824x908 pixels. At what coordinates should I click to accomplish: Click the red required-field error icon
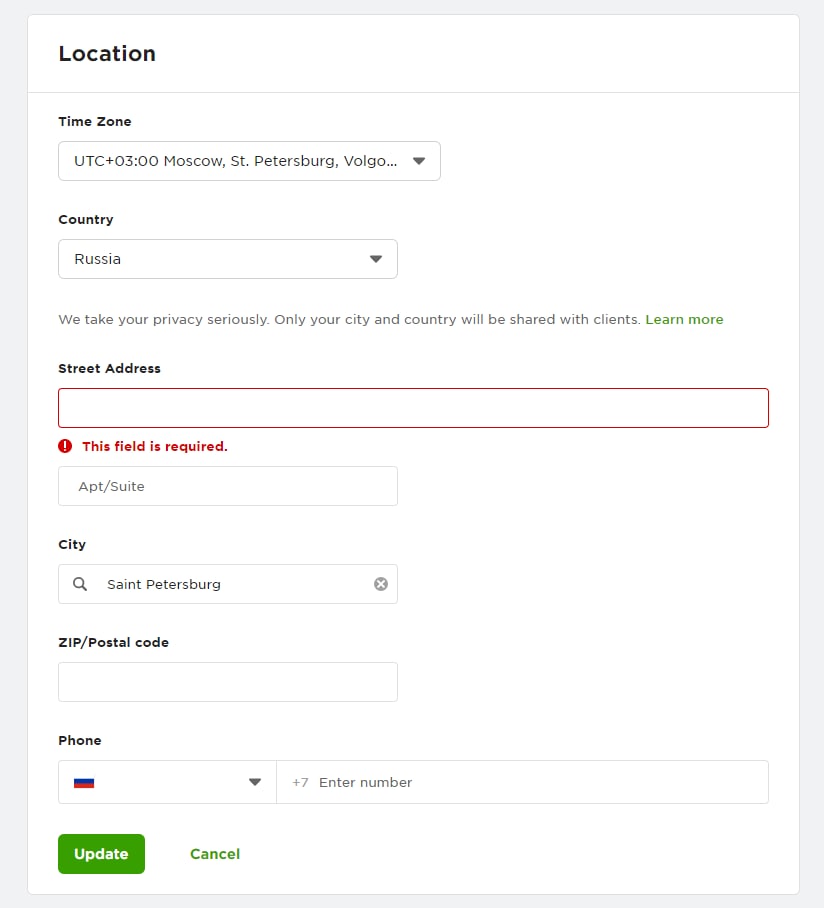pyautogui.click(x=65, y=446)
